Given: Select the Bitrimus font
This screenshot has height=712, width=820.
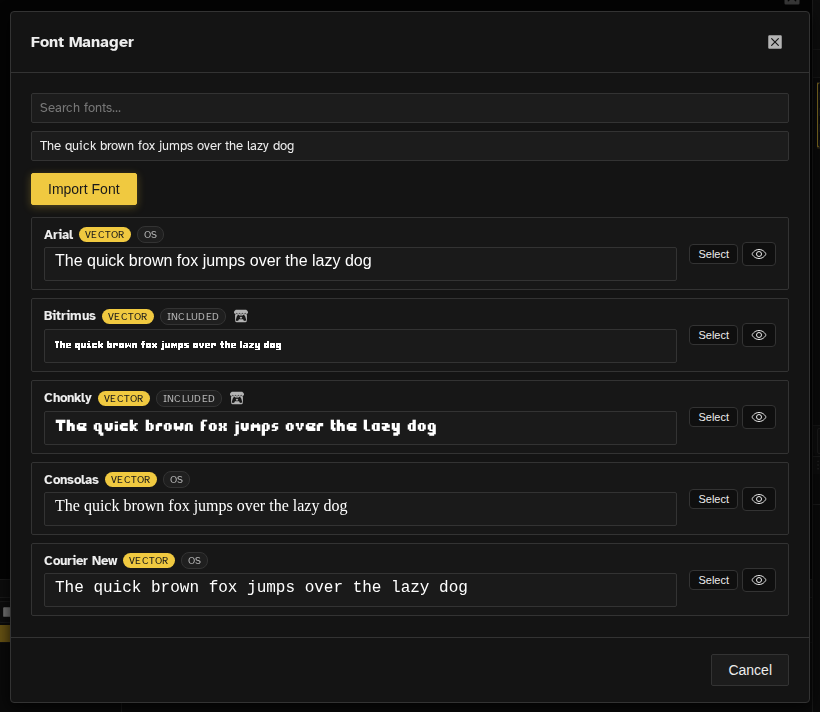Looking at the screenshot, I should point(713,335).
